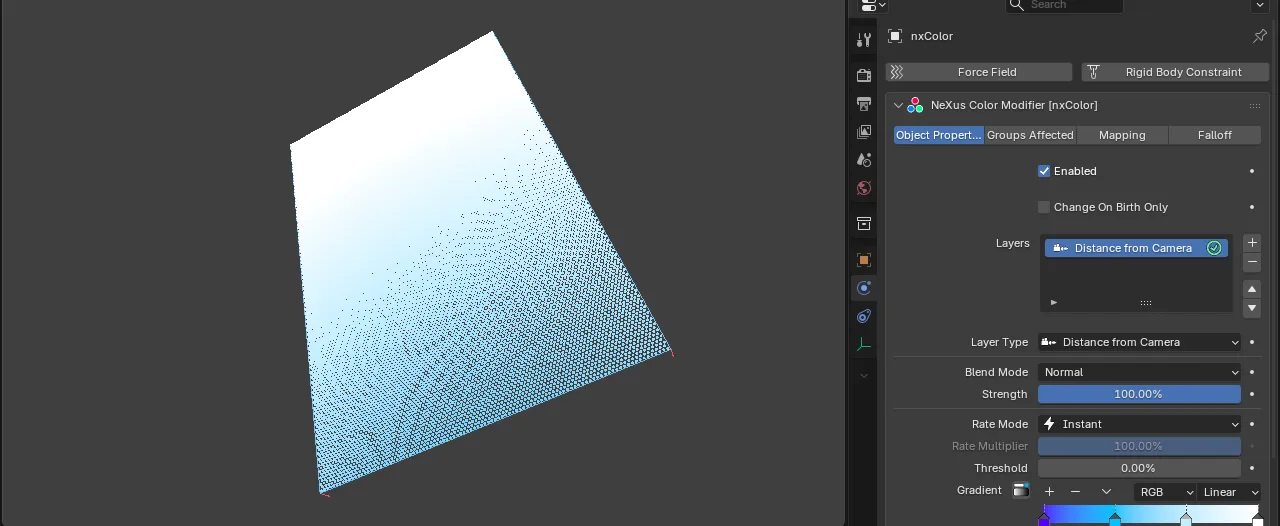
Task: Open the Blend Mode dropdown set to Normal
Action: pos(1139,372)
